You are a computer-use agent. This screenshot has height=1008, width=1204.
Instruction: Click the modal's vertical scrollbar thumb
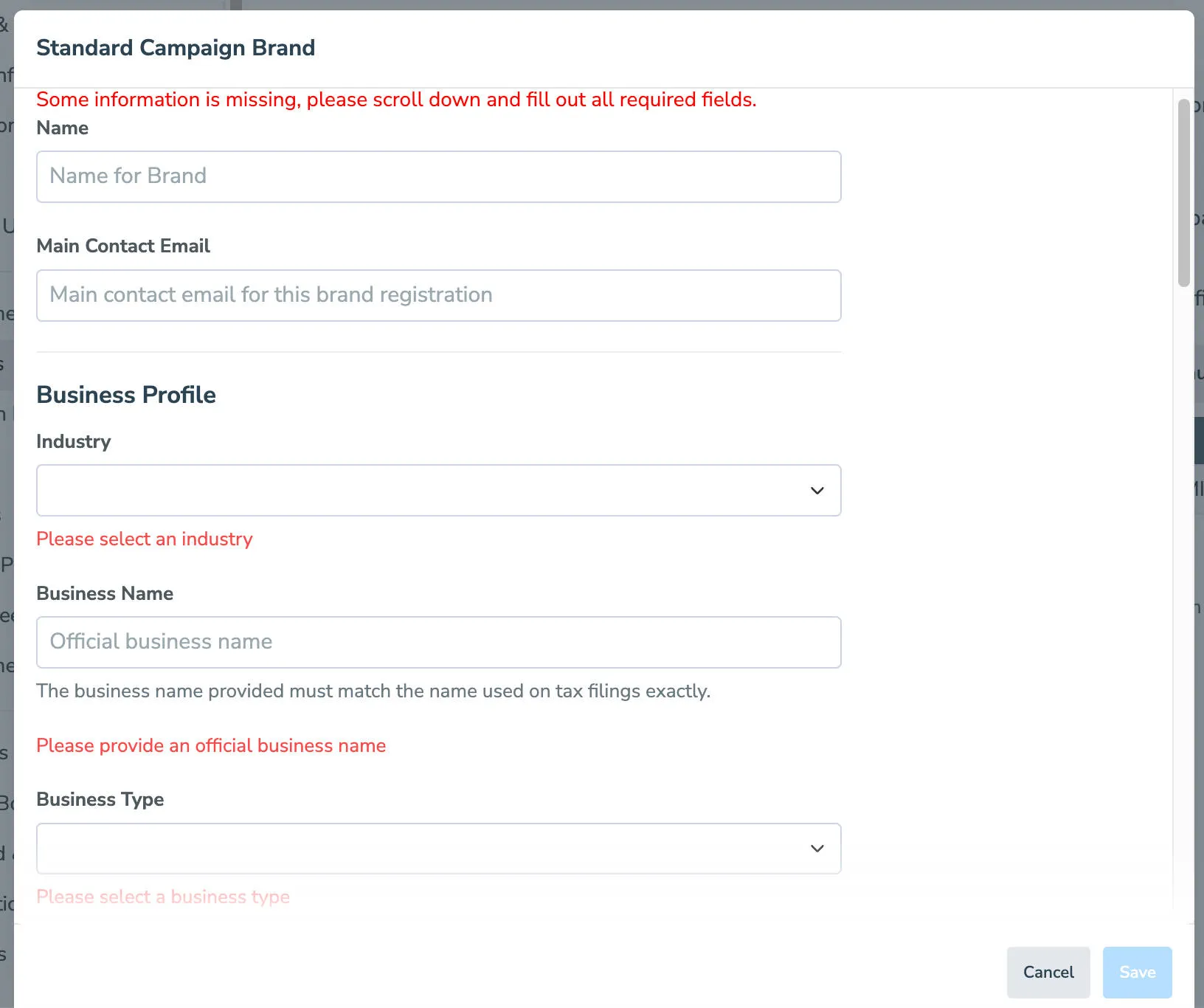[1183, 192]
